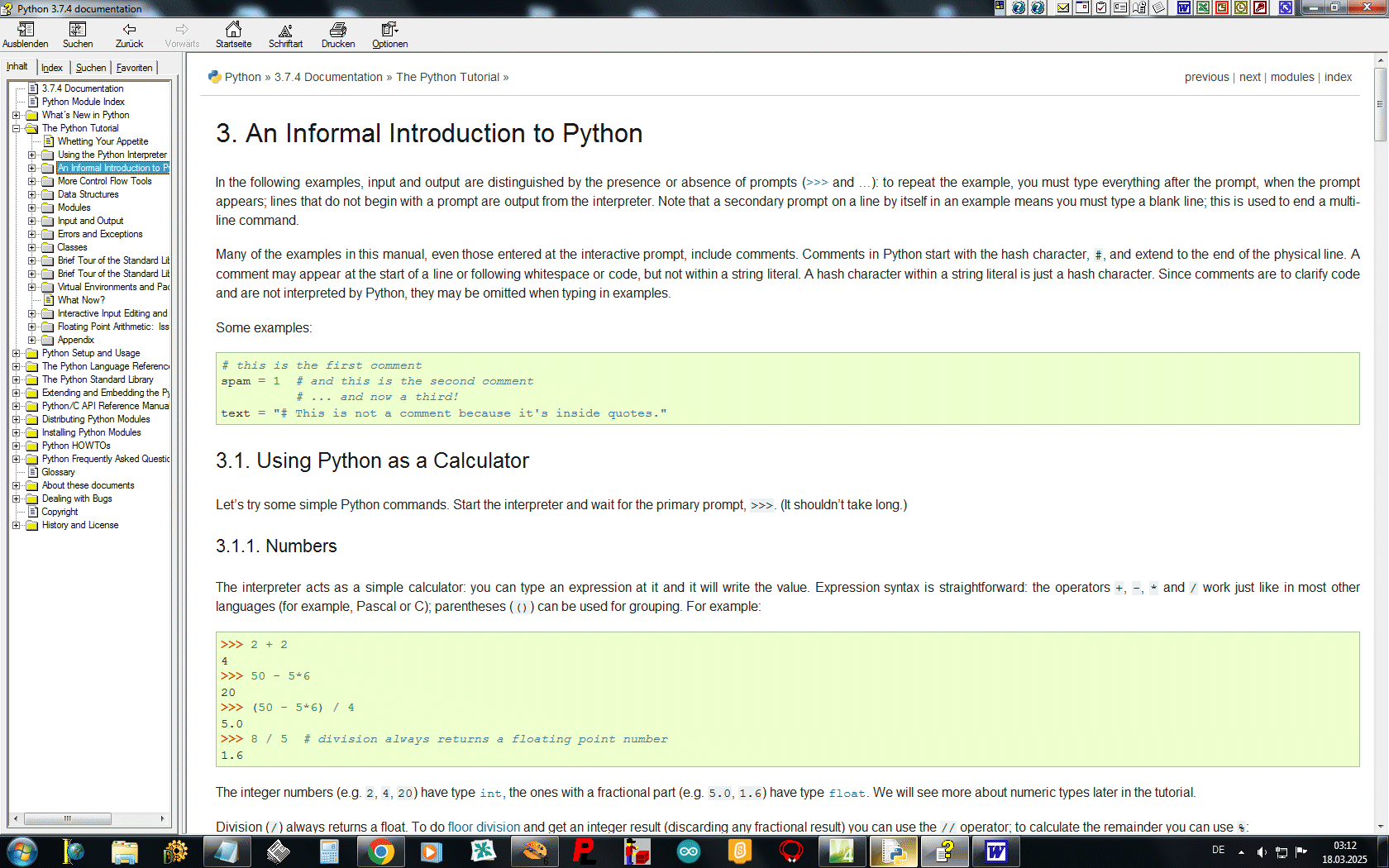Follow the floor division hyperlink

coord(484,827)
